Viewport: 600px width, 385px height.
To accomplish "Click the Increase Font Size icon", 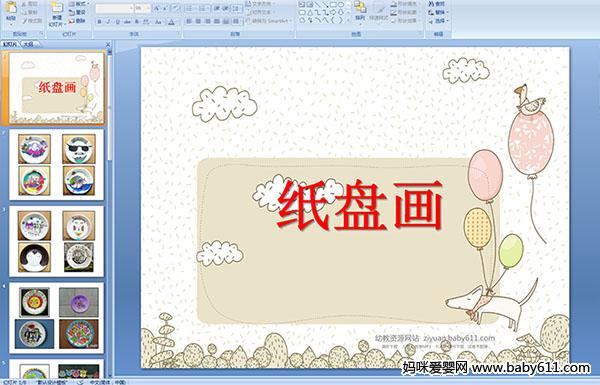I will (x=157, y=8).
